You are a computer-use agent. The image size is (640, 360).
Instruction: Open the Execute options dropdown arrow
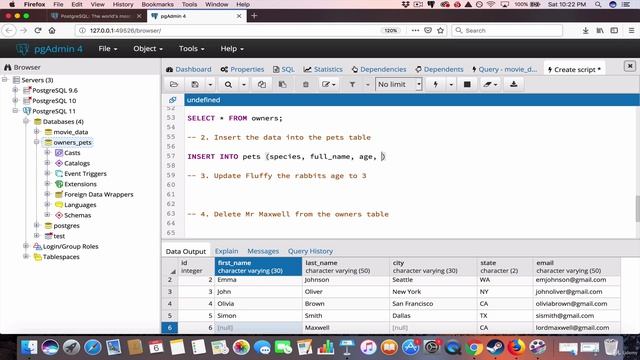[451, 84]
